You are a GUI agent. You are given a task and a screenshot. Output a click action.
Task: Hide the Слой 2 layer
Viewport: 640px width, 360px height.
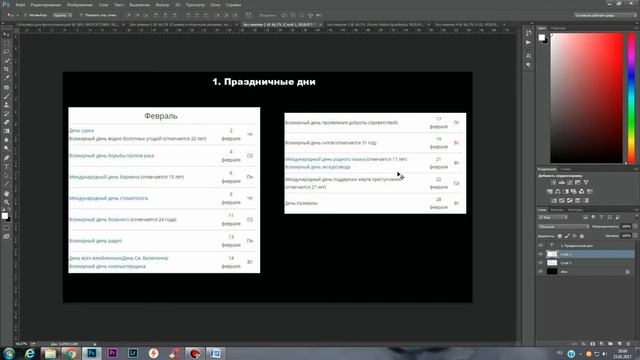541,263
